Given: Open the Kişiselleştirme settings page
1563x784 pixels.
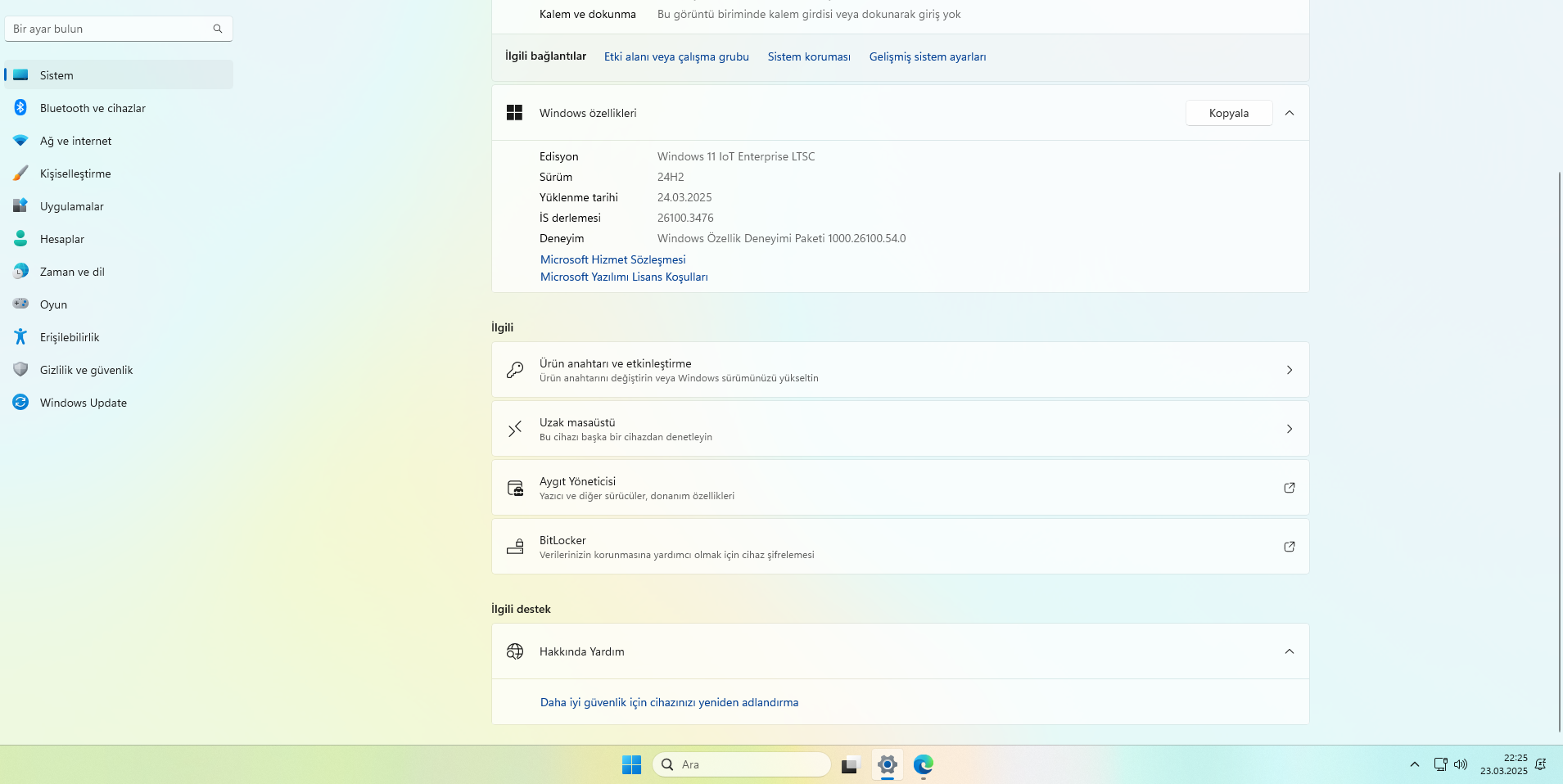Looking at the screenshot, I should tap(119, 173).
